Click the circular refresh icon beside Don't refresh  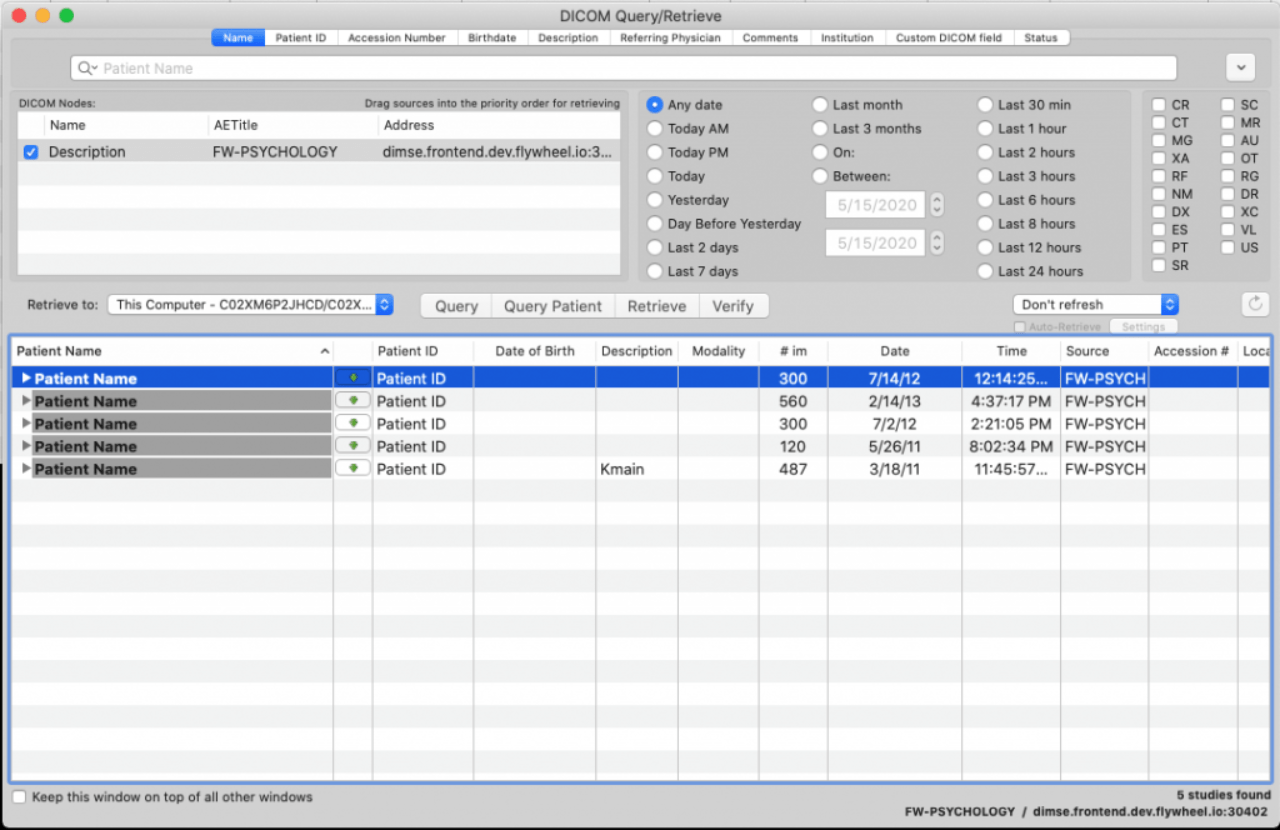[x=1255, y=304]
